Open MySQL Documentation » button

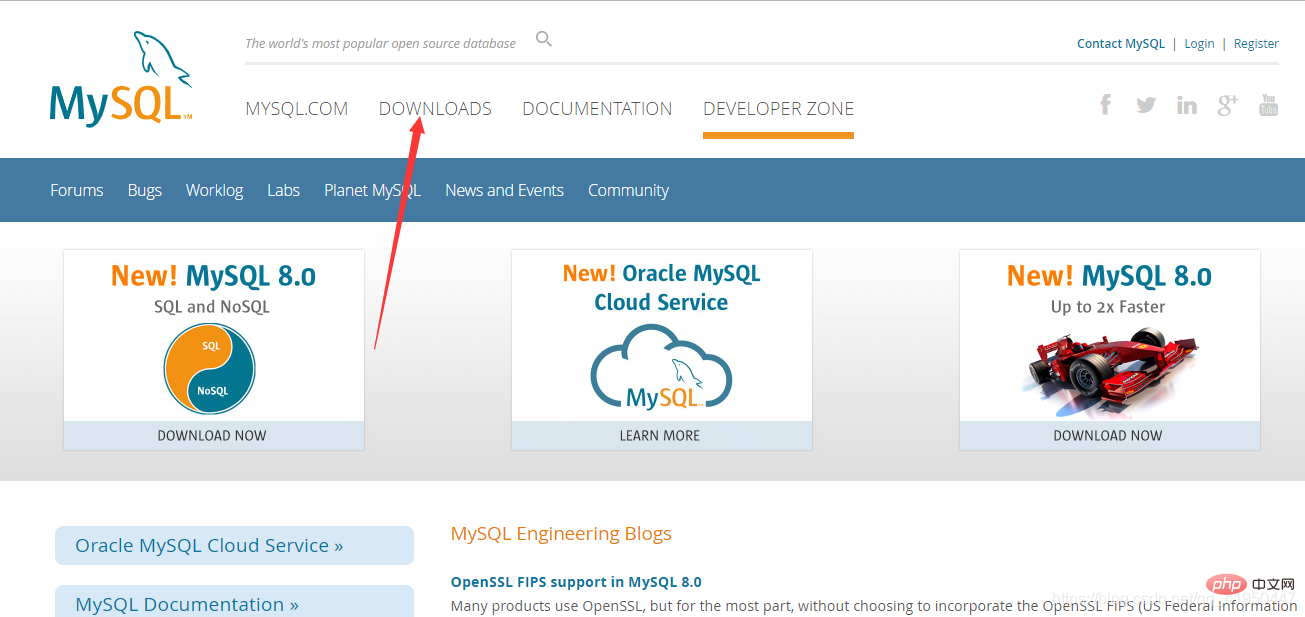(234, 602)
